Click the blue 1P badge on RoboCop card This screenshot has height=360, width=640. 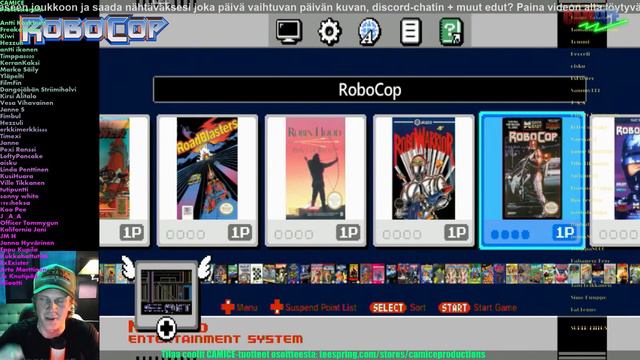tap(565, 233)
